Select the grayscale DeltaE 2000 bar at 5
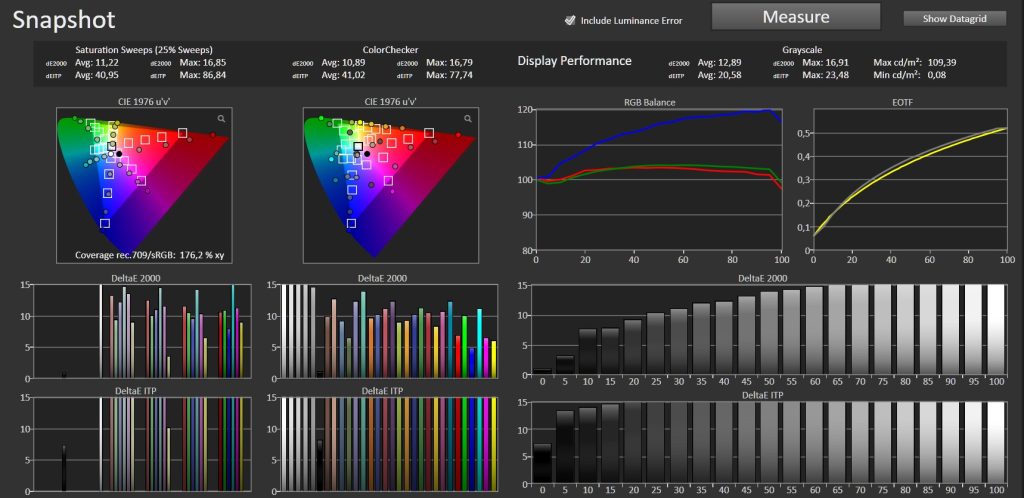 pos(565,366)
